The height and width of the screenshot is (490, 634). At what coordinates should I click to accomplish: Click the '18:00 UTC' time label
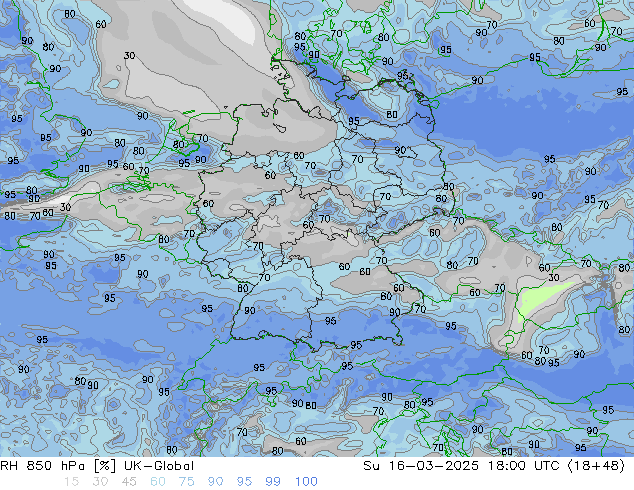coord(524,466)
